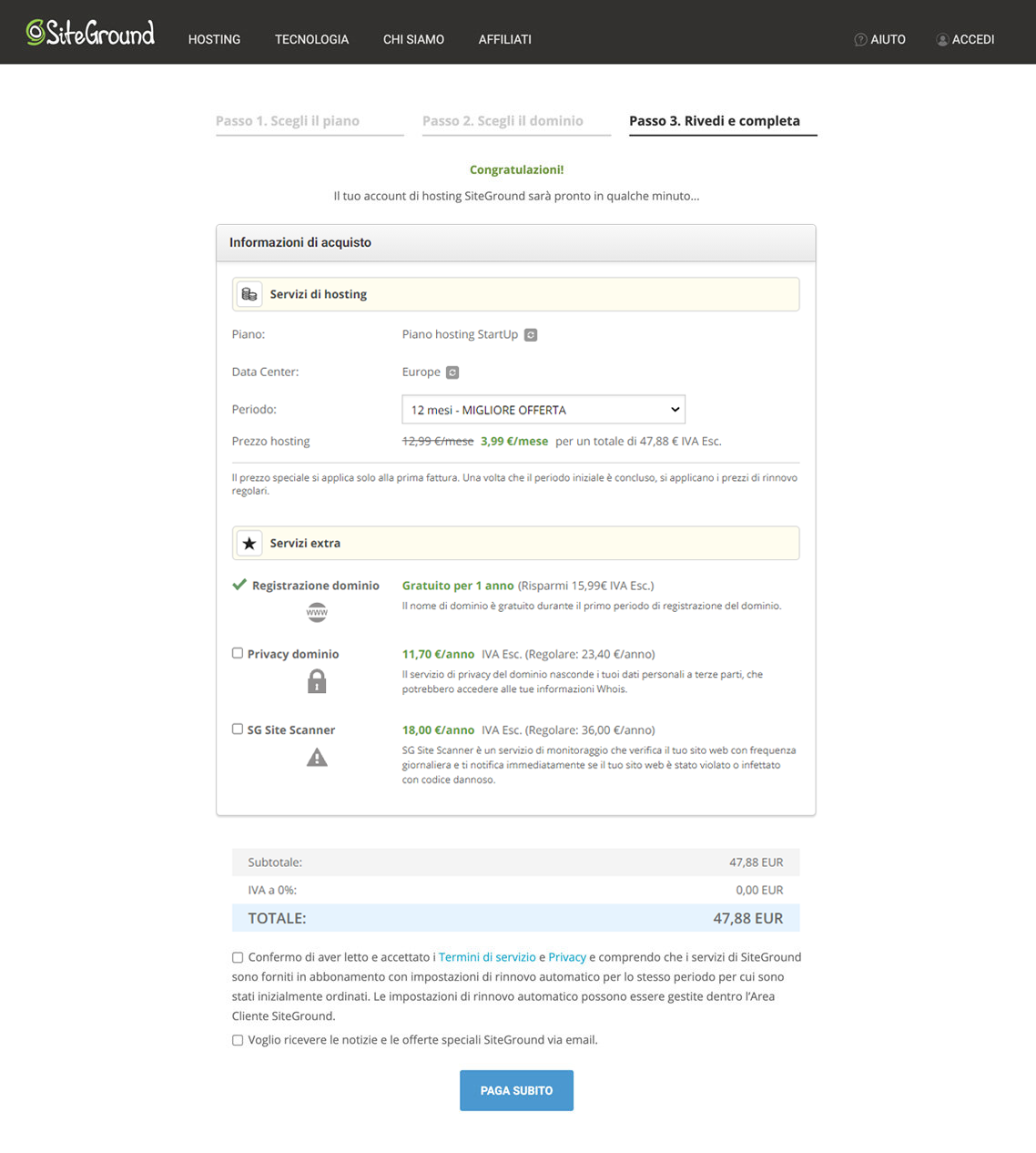Viewport: 1036px width, 1153px height.
Task: Tick the email news and offers checkbox
Action: coord(238,1040)
